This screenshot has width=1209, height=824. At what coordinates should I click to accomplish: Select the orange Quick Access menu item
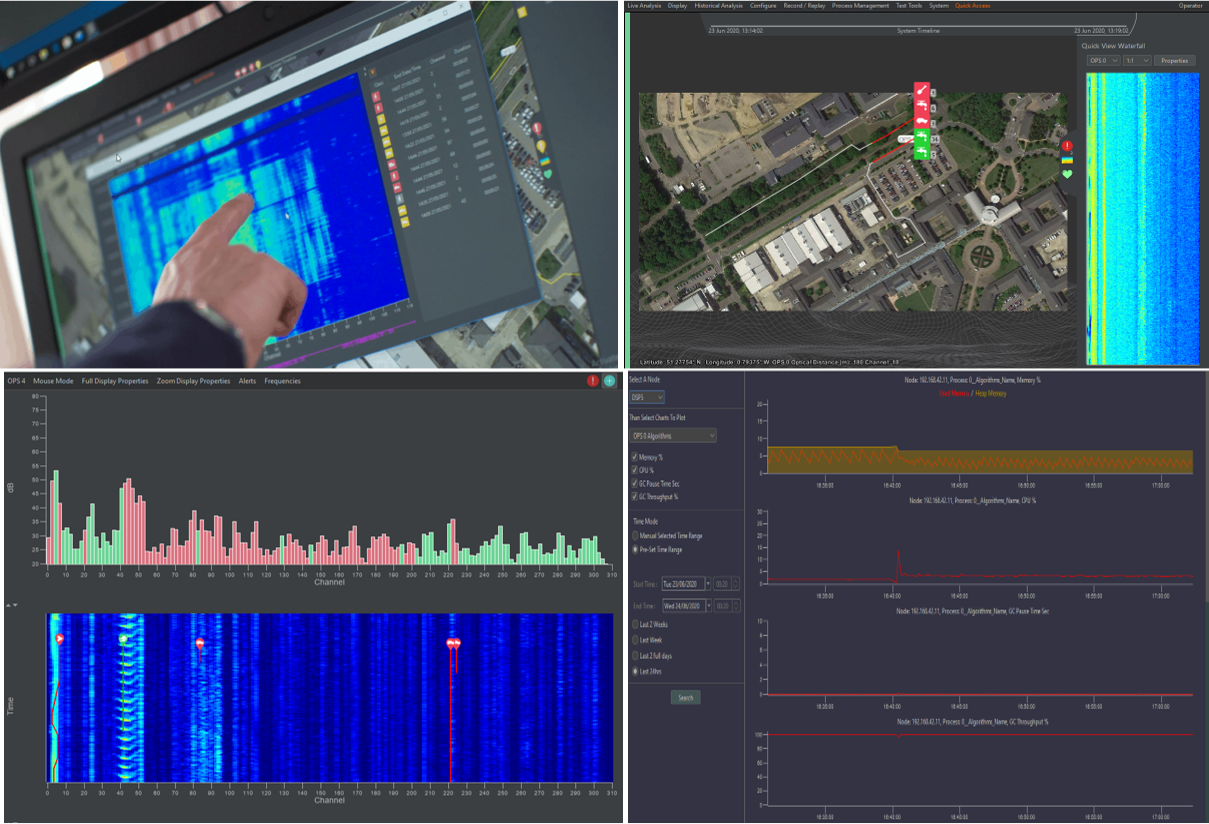(973, 6)
